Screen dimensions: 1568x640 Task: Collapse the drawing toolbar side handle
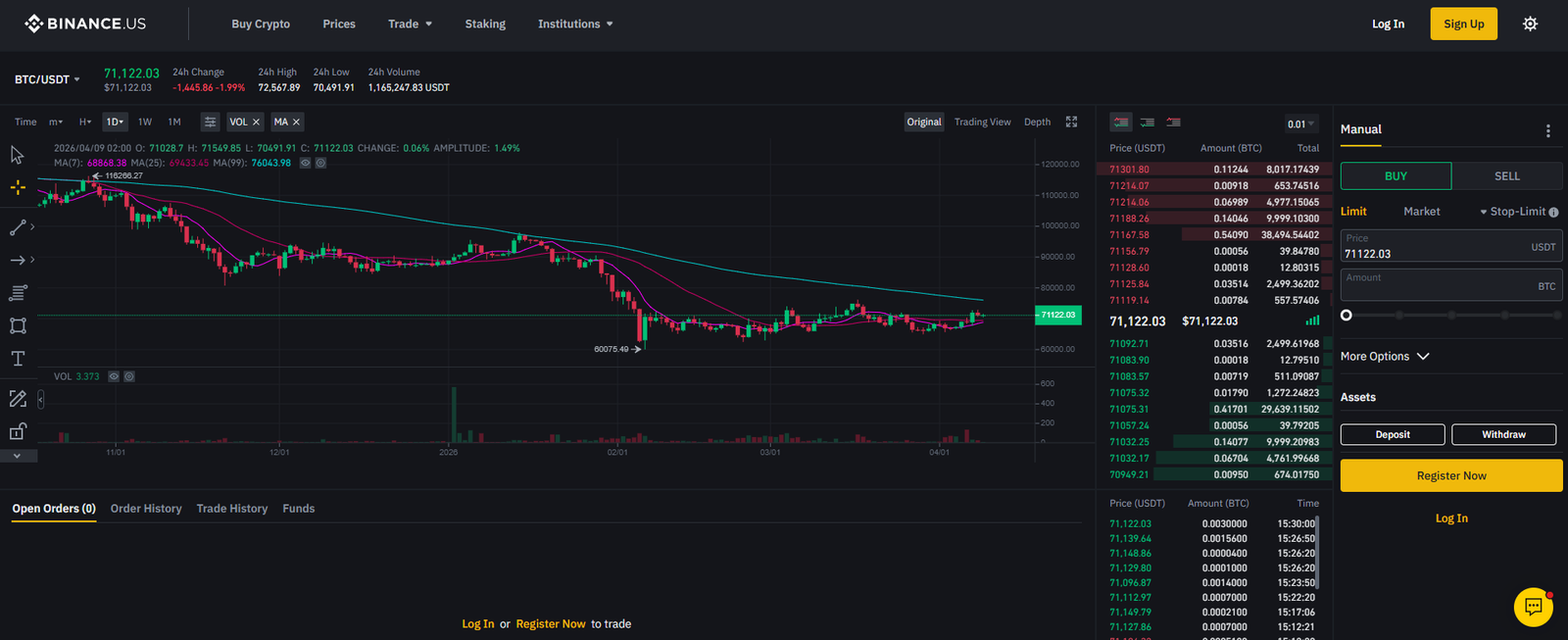tap(40, 399)
